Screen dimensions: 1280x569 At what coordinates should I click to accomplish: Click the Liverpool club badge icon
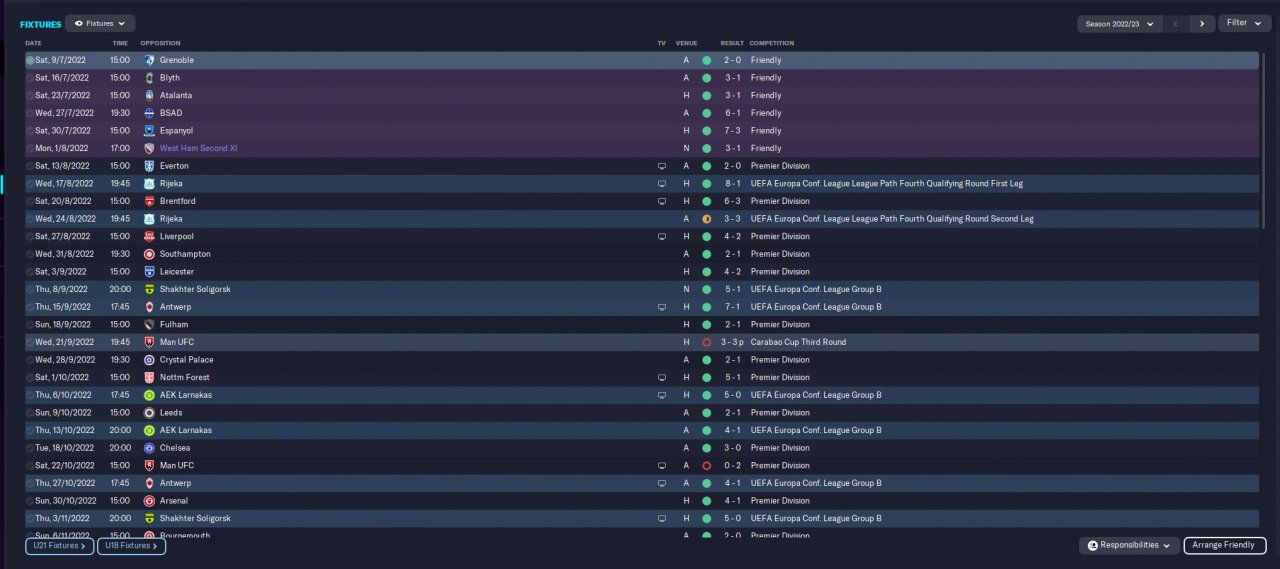[149, 237]
